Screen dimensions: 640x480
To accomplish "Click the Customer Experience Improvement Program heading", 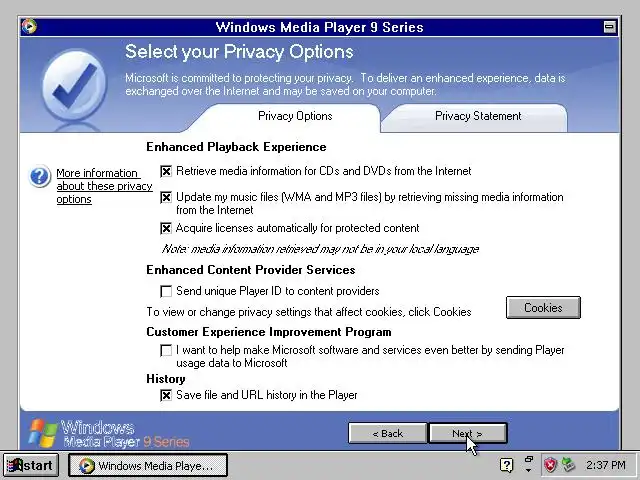I will [x=269, y=332].
